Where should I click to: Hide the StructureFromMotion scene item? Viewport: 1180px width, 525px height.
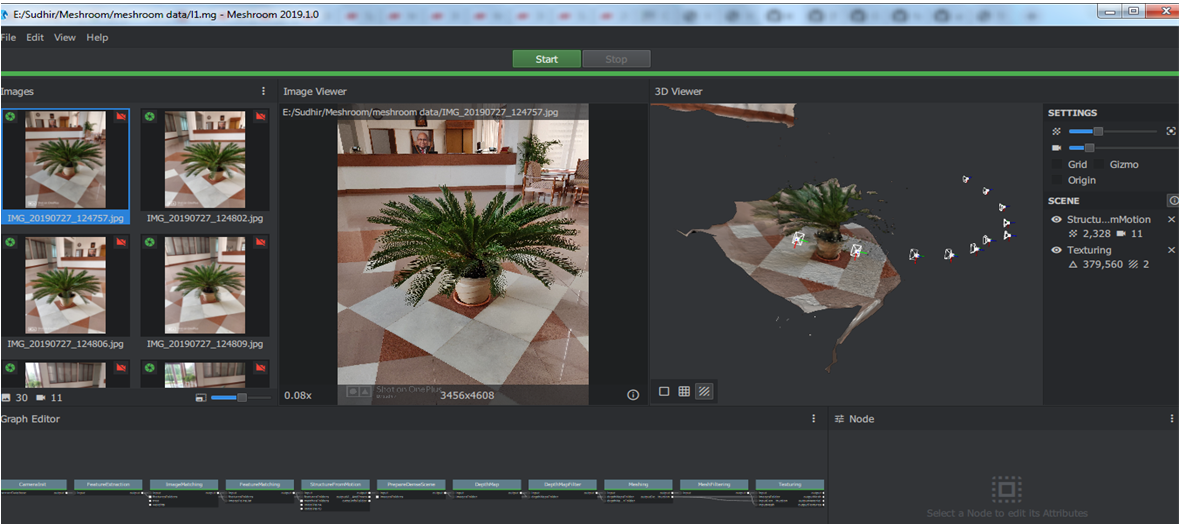(1057, 220)
